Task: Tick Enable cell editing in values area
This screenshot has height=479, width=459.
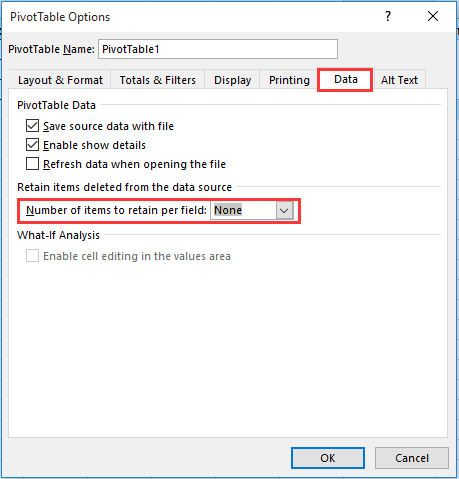Action: coord(32,256)
